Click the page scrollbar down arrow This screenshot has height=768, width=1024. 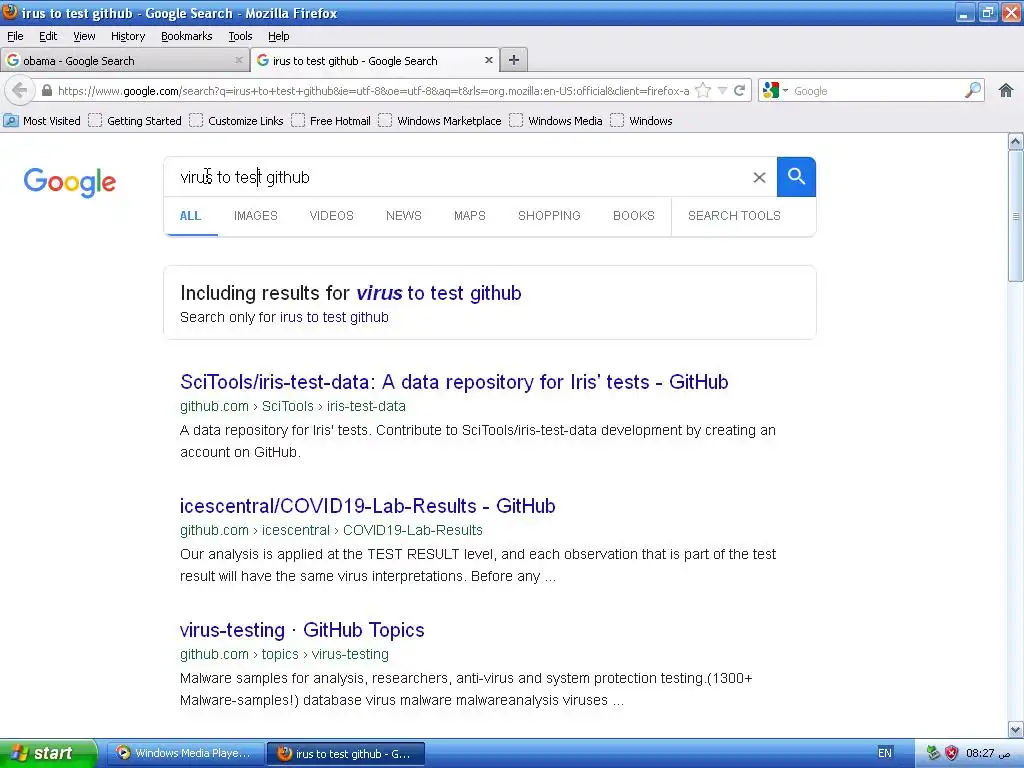(1016, 729)
